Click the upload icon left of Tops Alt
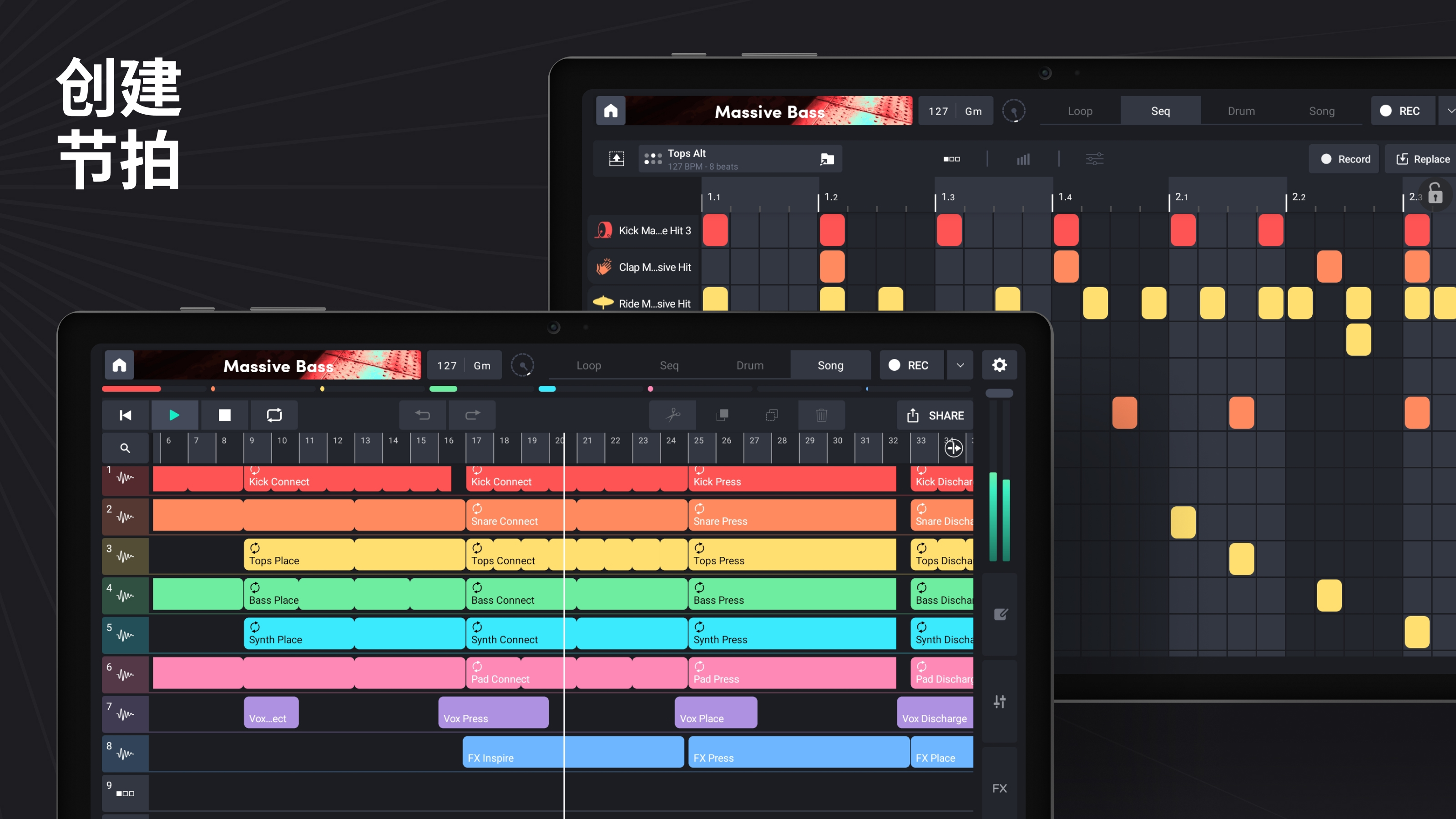 pos(616,159)
